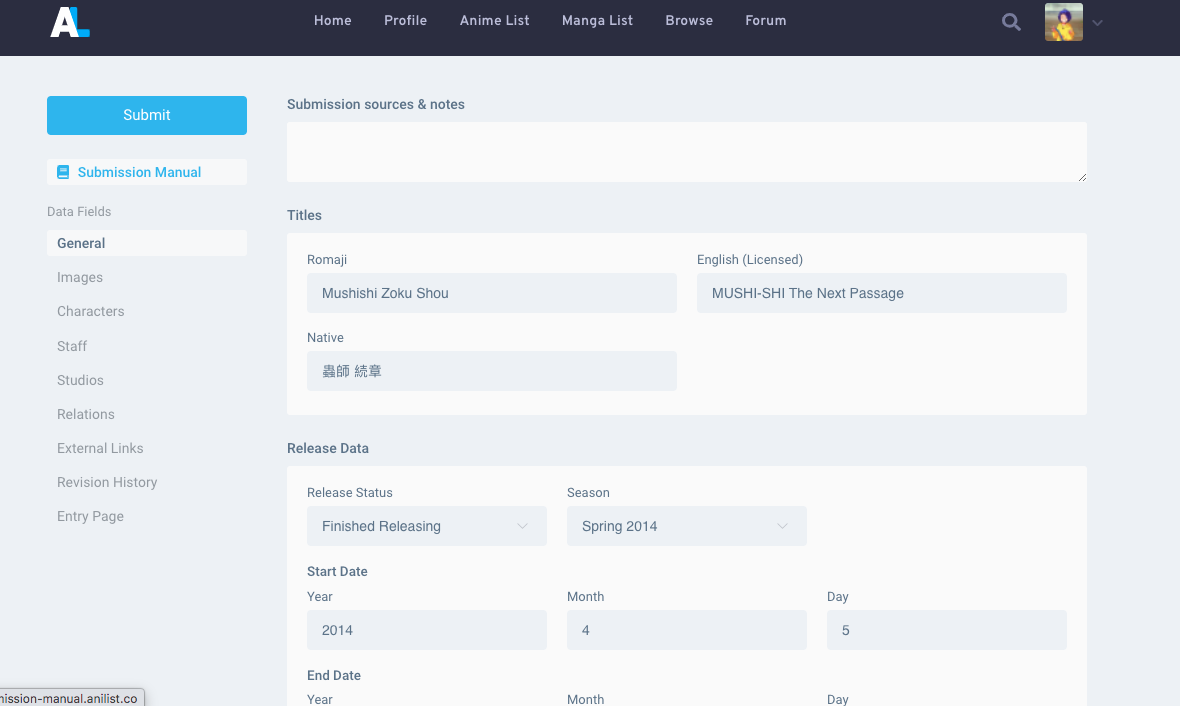The height and width of the screenshot is (706, 1180).
Task: Focus the Submission sources & notes textarea
Action: pos(686,152)
